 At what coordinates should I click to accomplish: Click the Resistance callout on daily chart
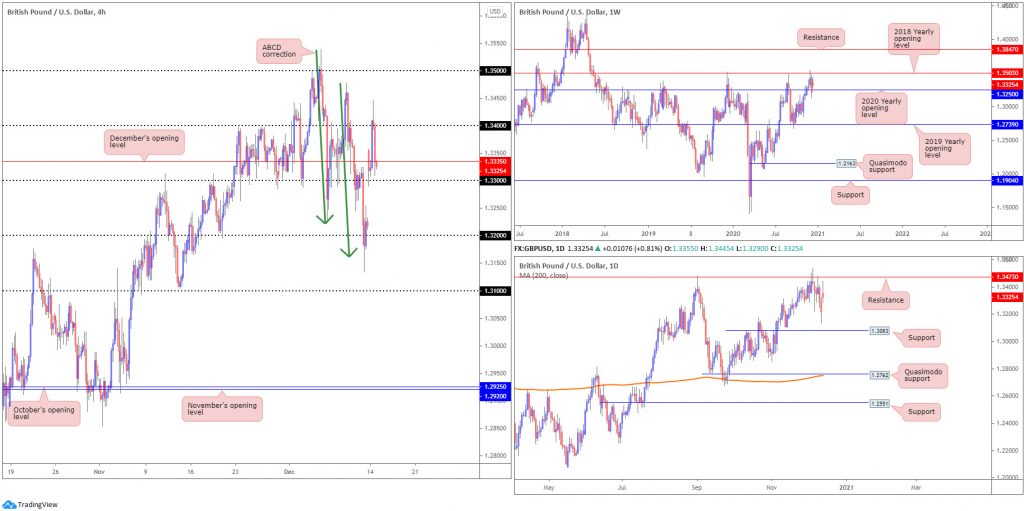(x=886, y=301)
